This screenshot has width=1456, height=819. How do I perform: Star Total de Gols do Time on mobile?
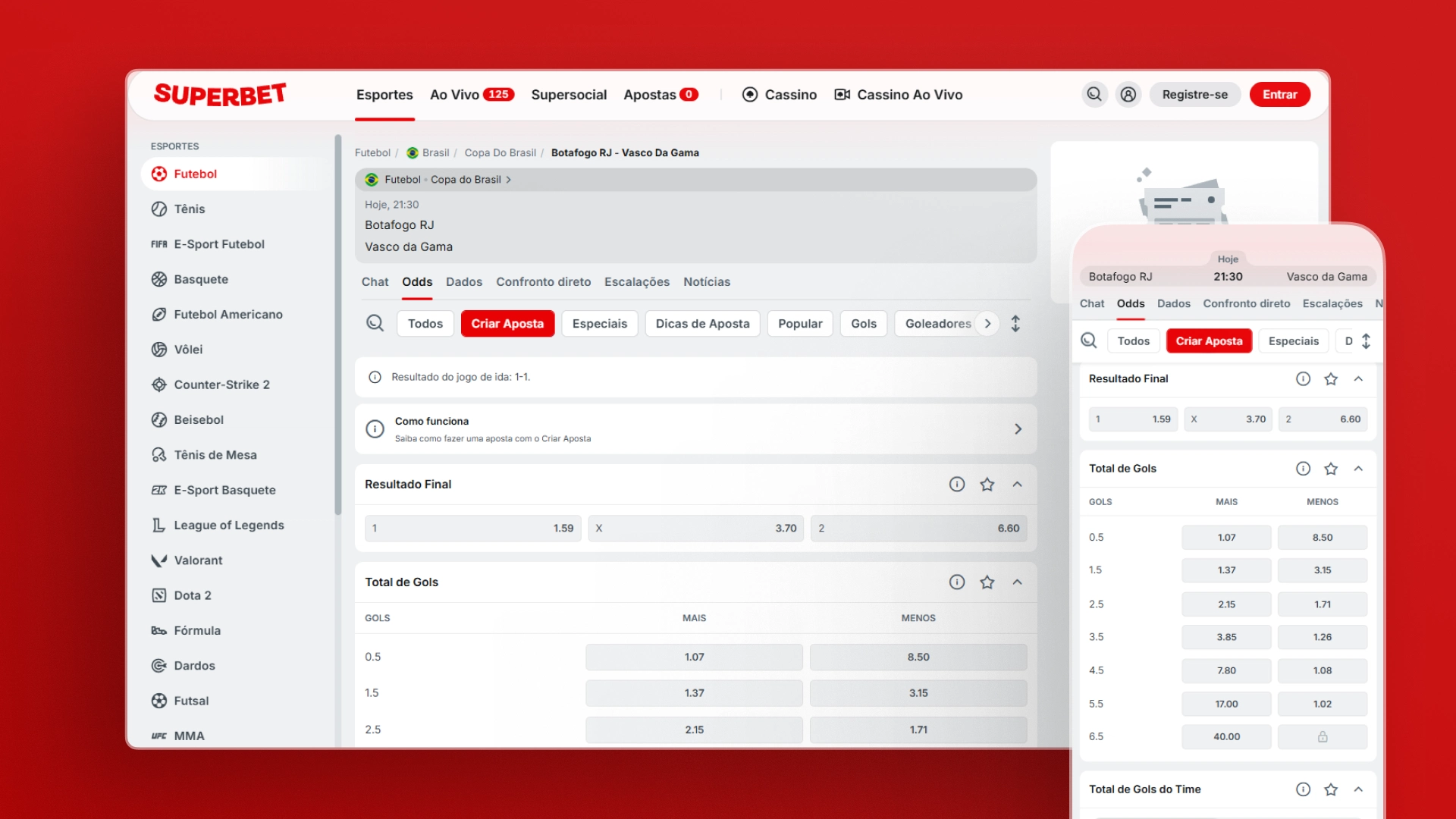coord(1331,789)
